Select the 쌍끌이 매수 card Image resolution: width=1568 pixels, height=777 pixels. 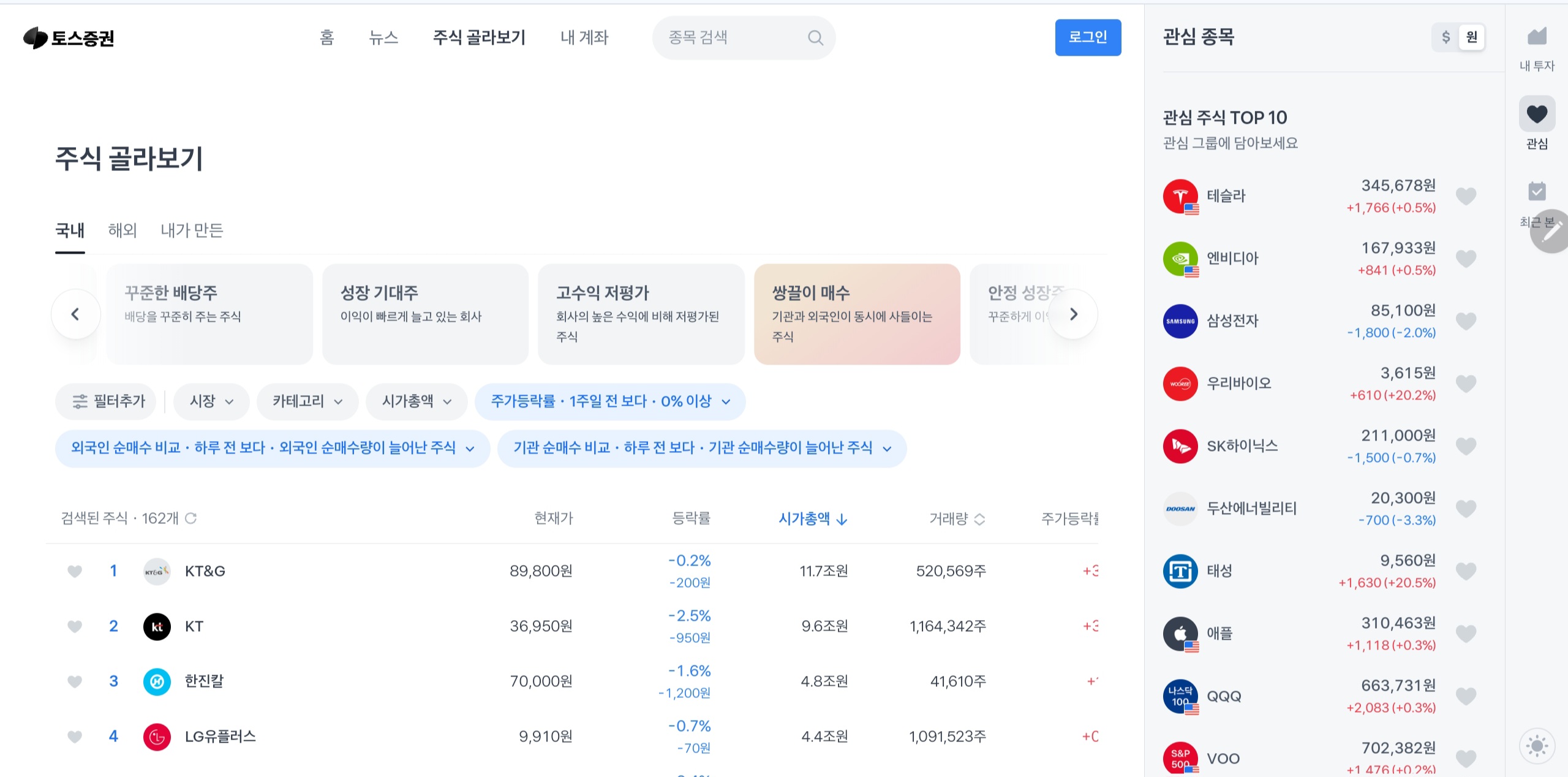pyautogui.click(x=857, y=314)
